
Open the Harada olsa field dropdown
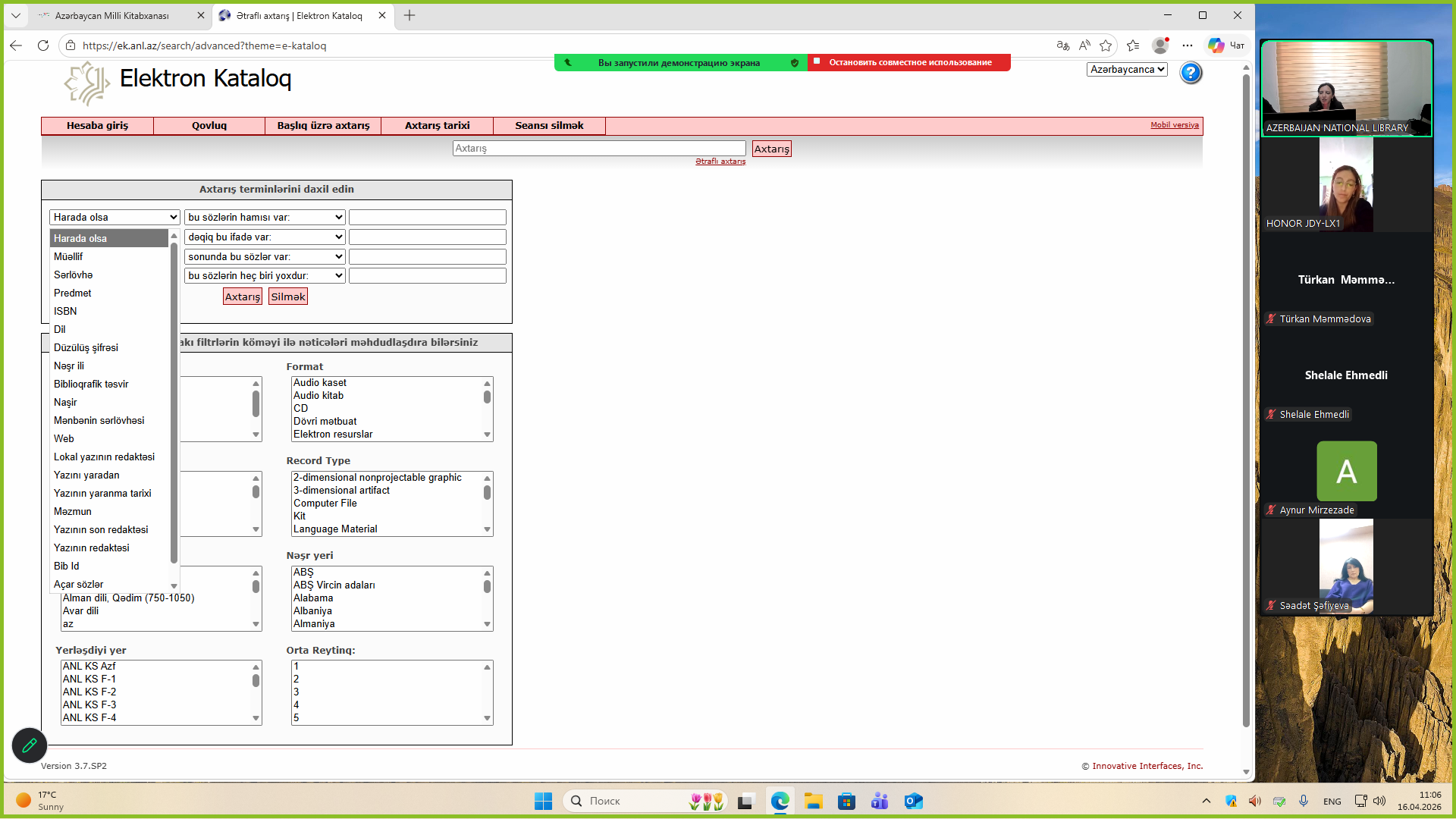coord(115,218)
